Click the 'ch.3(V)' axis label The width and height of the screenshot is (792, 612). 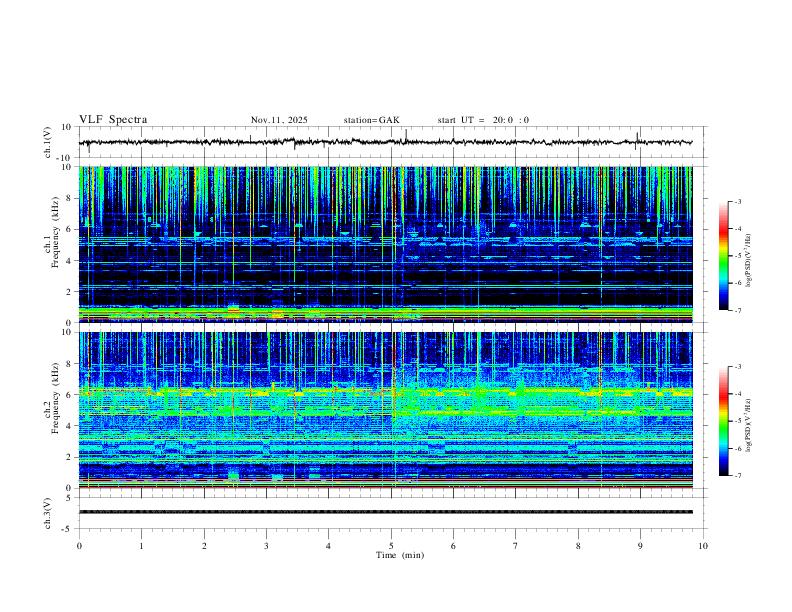[48, 514]
